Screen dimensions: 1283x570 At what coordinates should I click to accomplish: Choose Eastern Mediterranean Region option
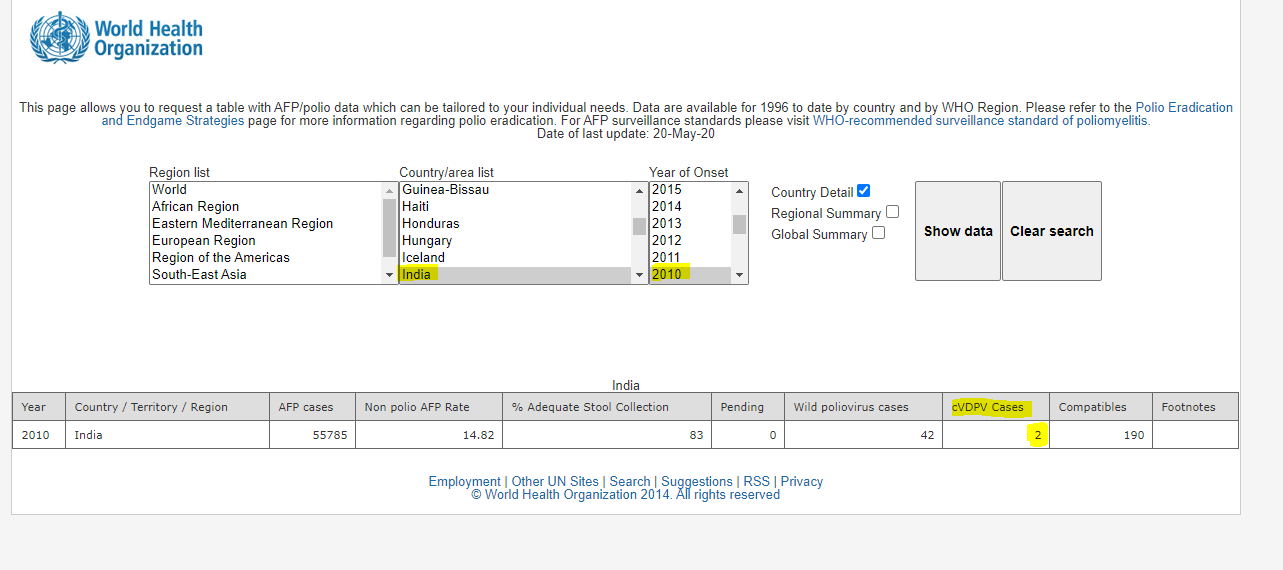pos(266,224)
